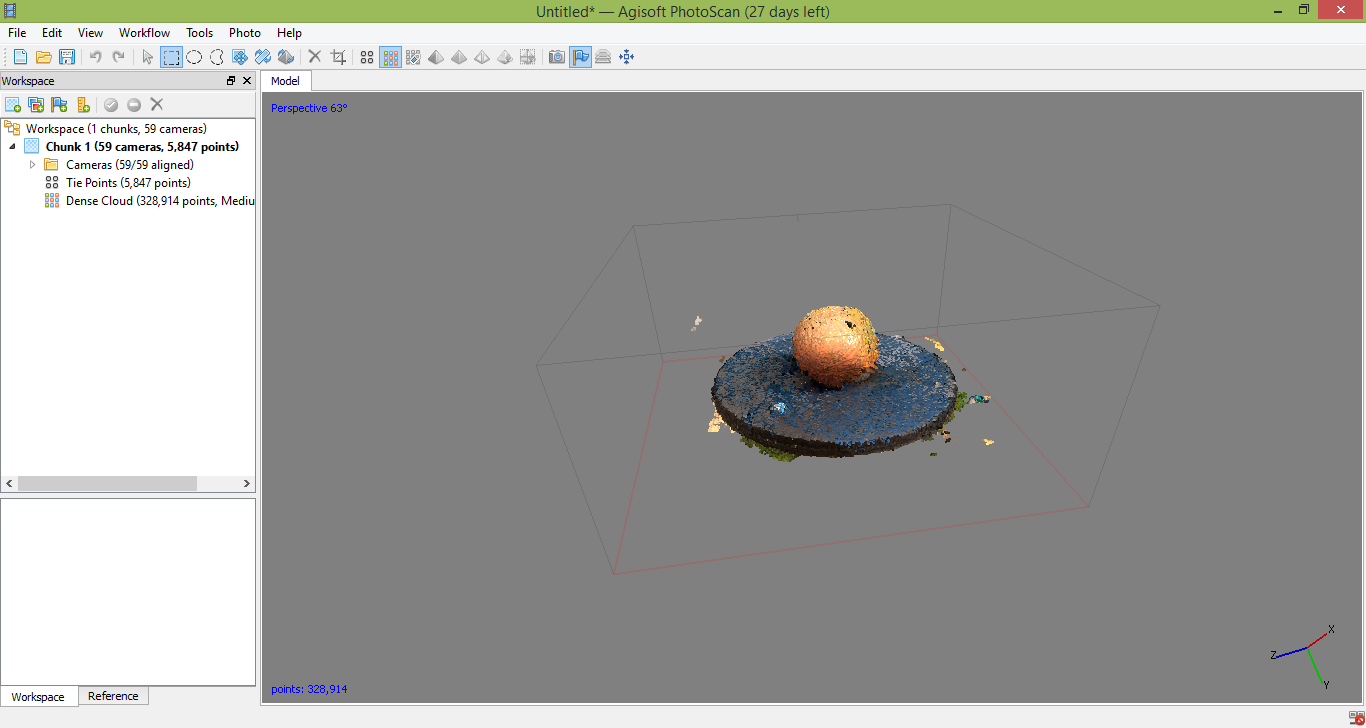Screen dimensions: 1366x728
Task: Show Dense Cloud Classes view
Action: click(x=413, y=57)
